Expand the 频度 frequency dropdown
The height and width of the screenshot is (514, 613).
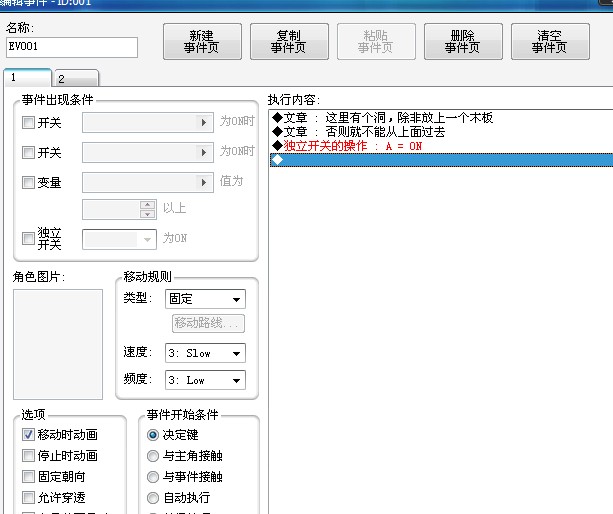[205, 380]
